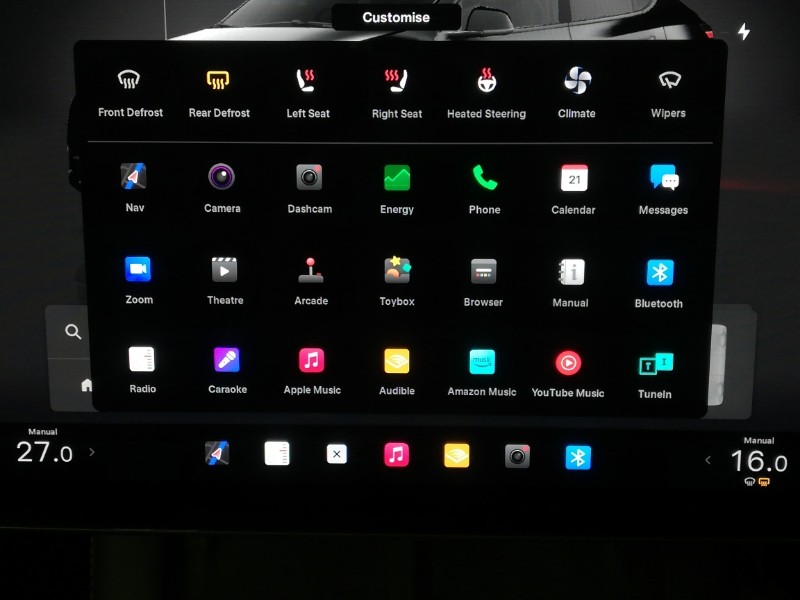Toggle Rear Defrost

tap(219, 81)
